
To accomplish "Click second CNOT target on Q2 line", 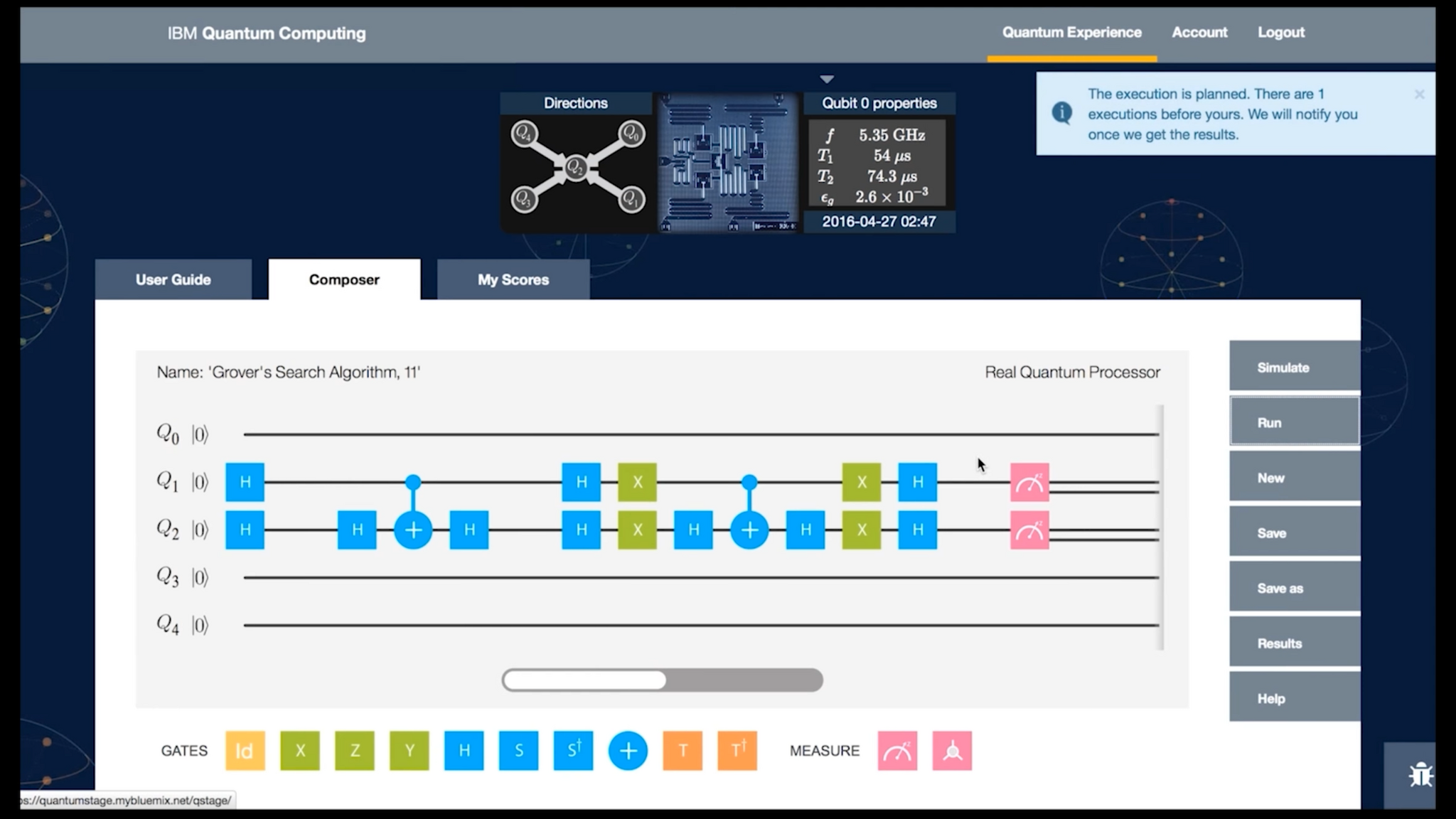I will tap(749, 530).
